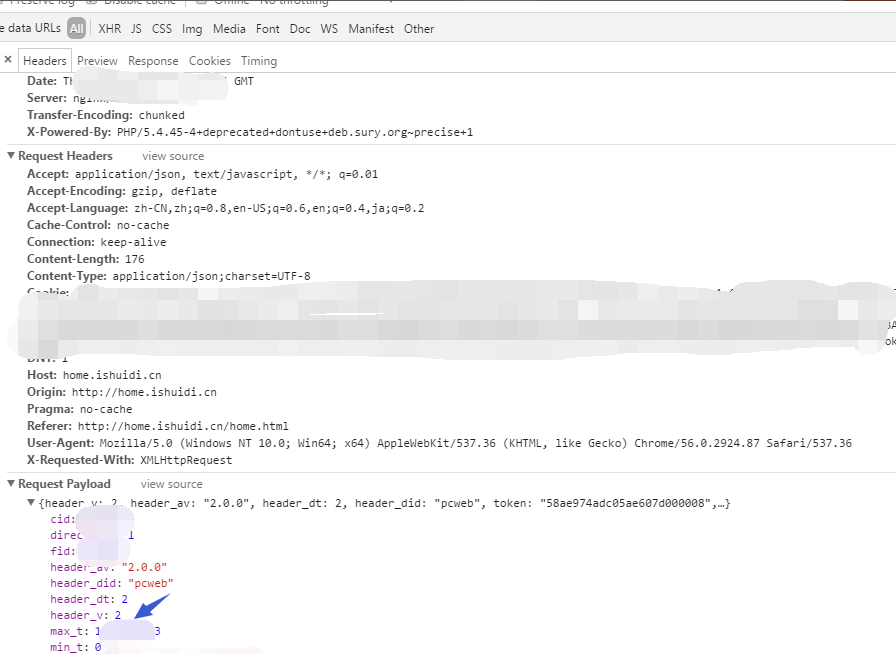Select the X-Powered-By PHP header value
This screenshot has height=654, width=896.
tap(295, 132)
